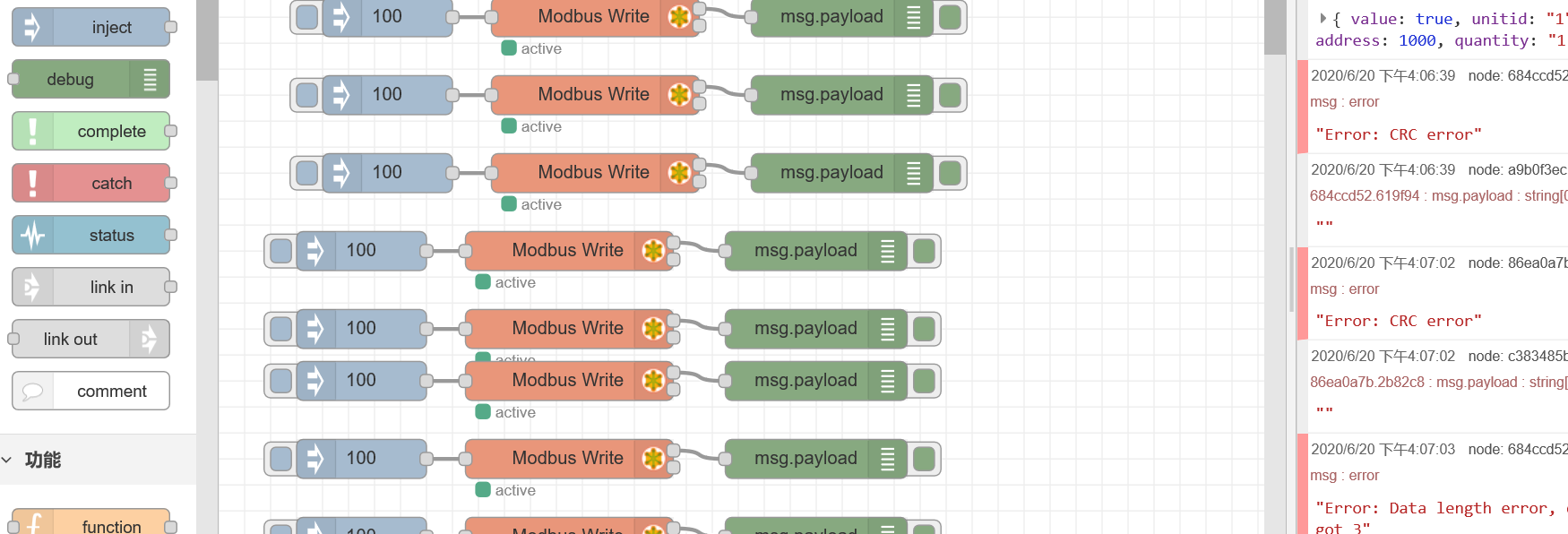Expand the debug message object with value: true
1568x534 pixels.
coord(1322,18)
